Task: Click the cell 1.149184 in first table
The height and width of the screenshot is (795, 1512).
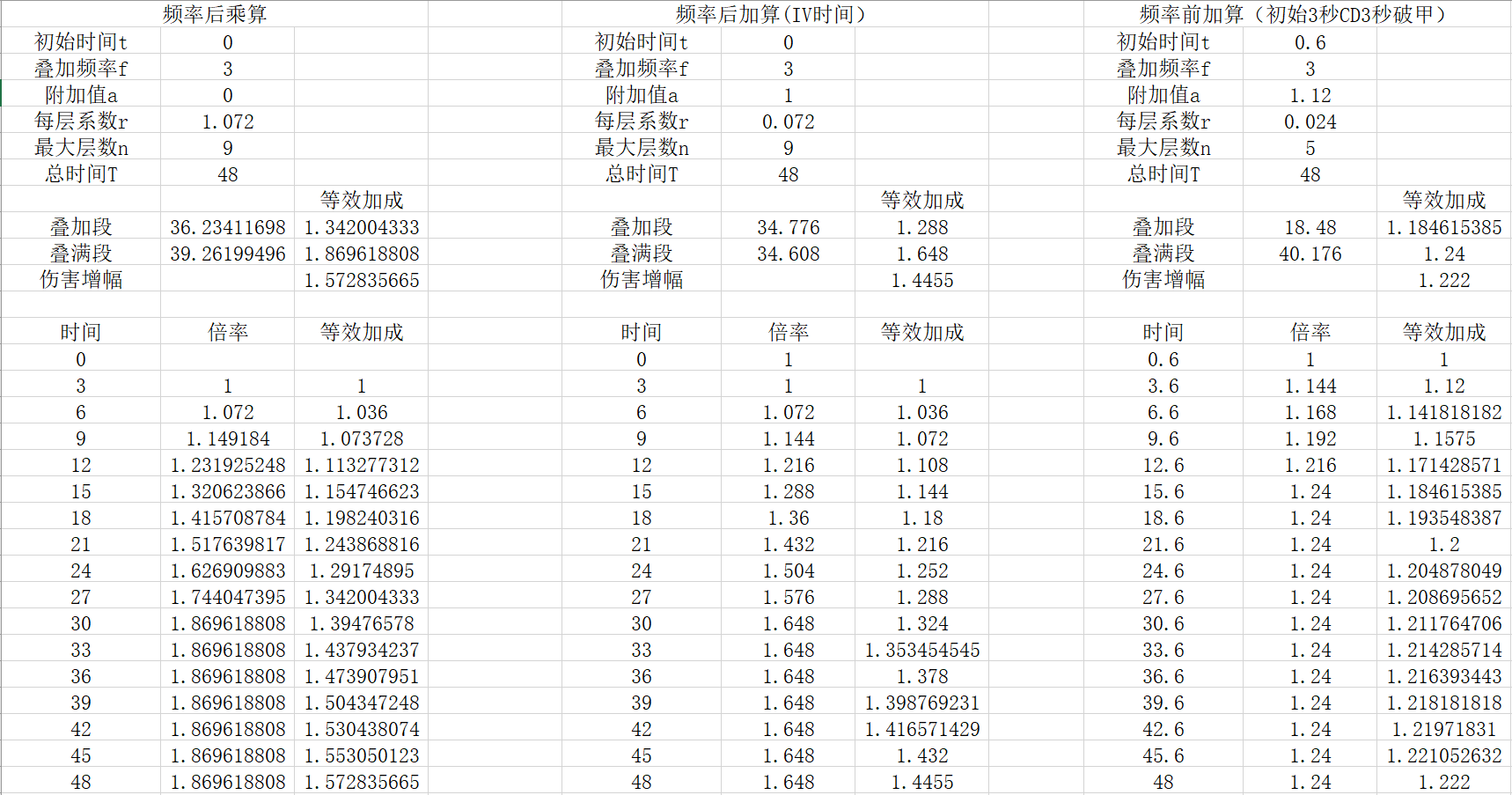Action: click(228, 438)
